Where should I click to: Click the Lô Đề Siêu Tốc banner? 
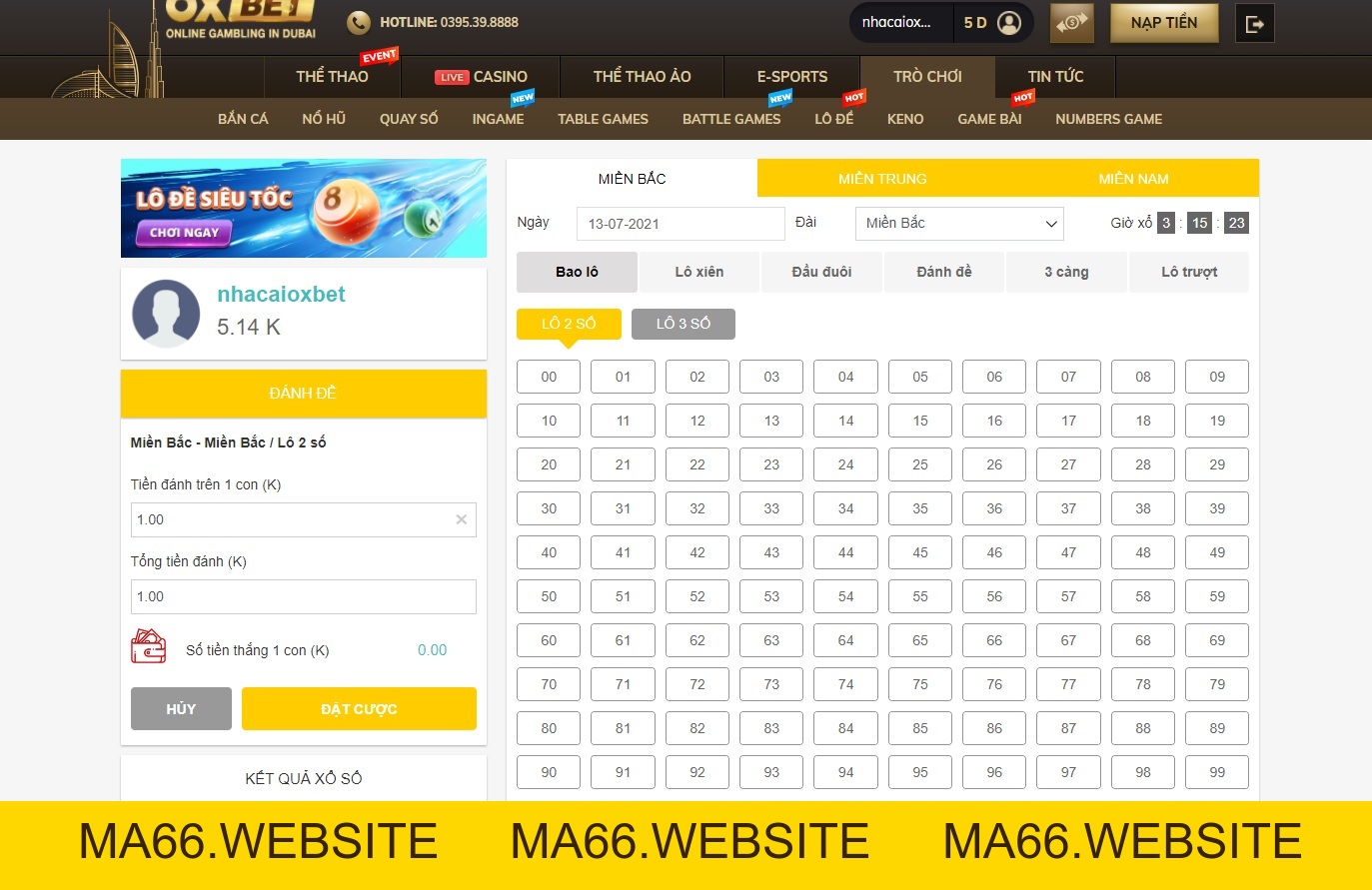[304, 208]
